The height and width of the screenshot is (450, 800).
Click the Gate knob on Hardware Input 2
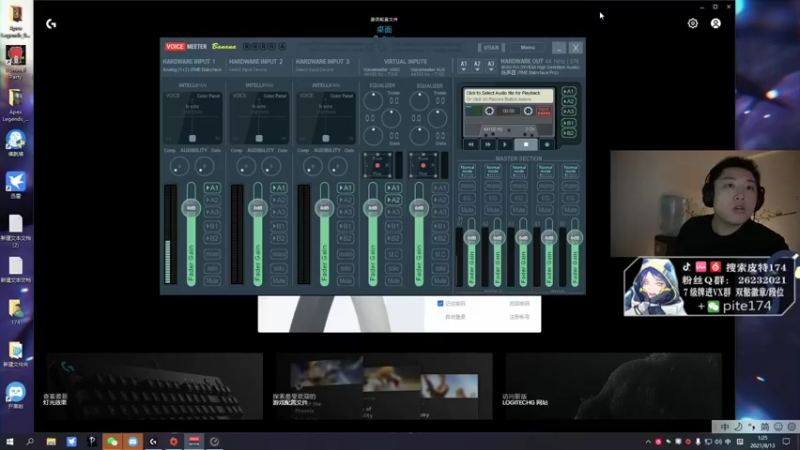click(x=271, y=166)
